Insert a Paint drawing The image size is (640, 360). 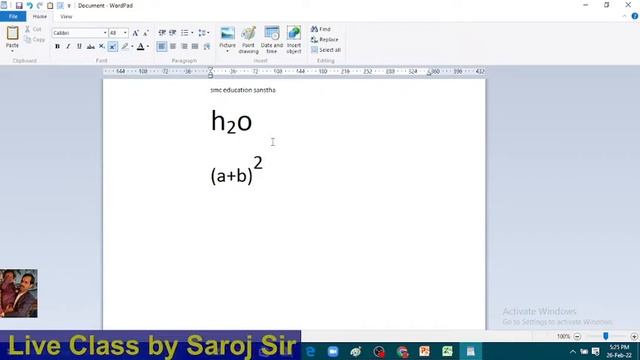coord(248,40)
